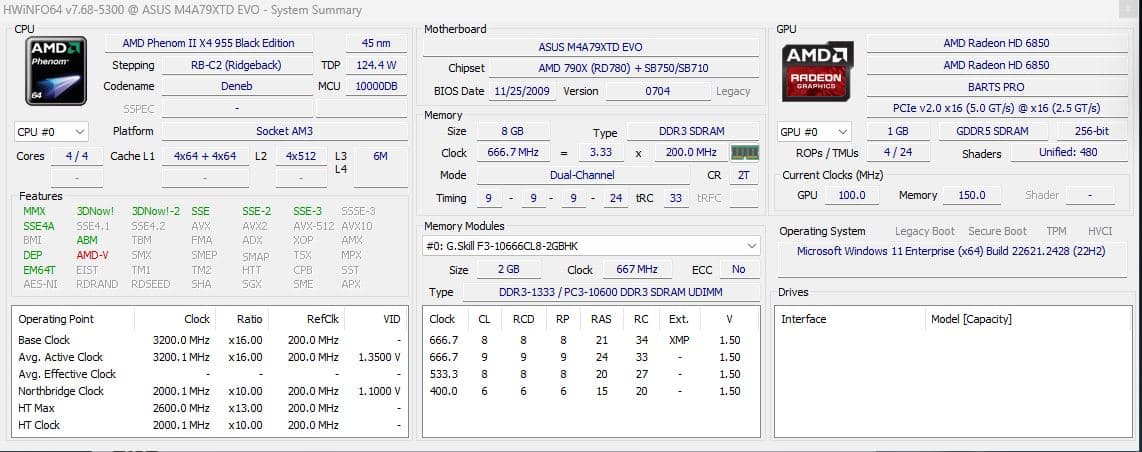The image size is (1142, 452).
Task: Expand the memory module G.Skill dropdown
Action: pos(591,246)
